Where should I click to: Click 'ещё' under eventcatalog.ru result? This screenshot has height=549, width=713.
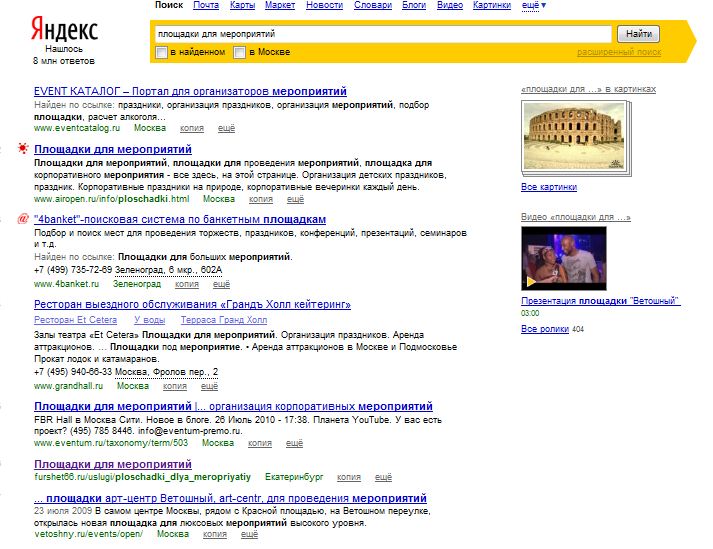[x=226, y=128]
